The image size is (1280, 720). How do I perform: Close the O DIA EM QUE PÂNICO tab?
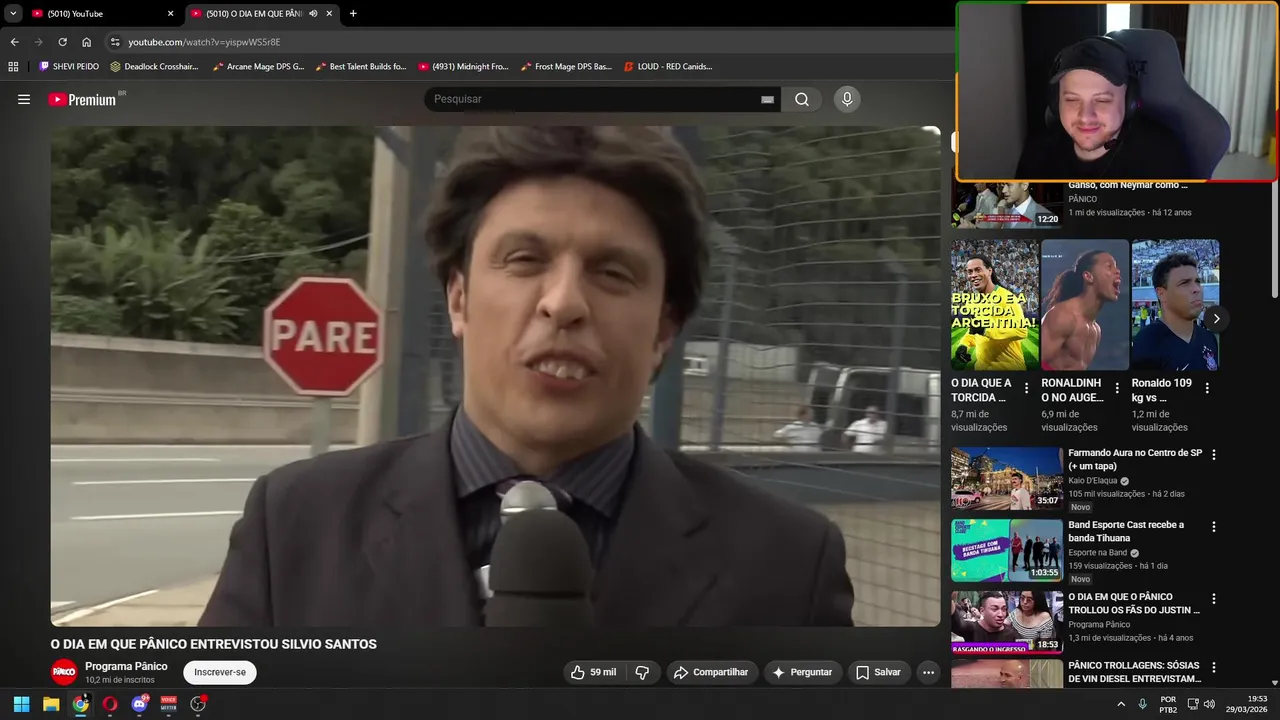click(329, 14)
